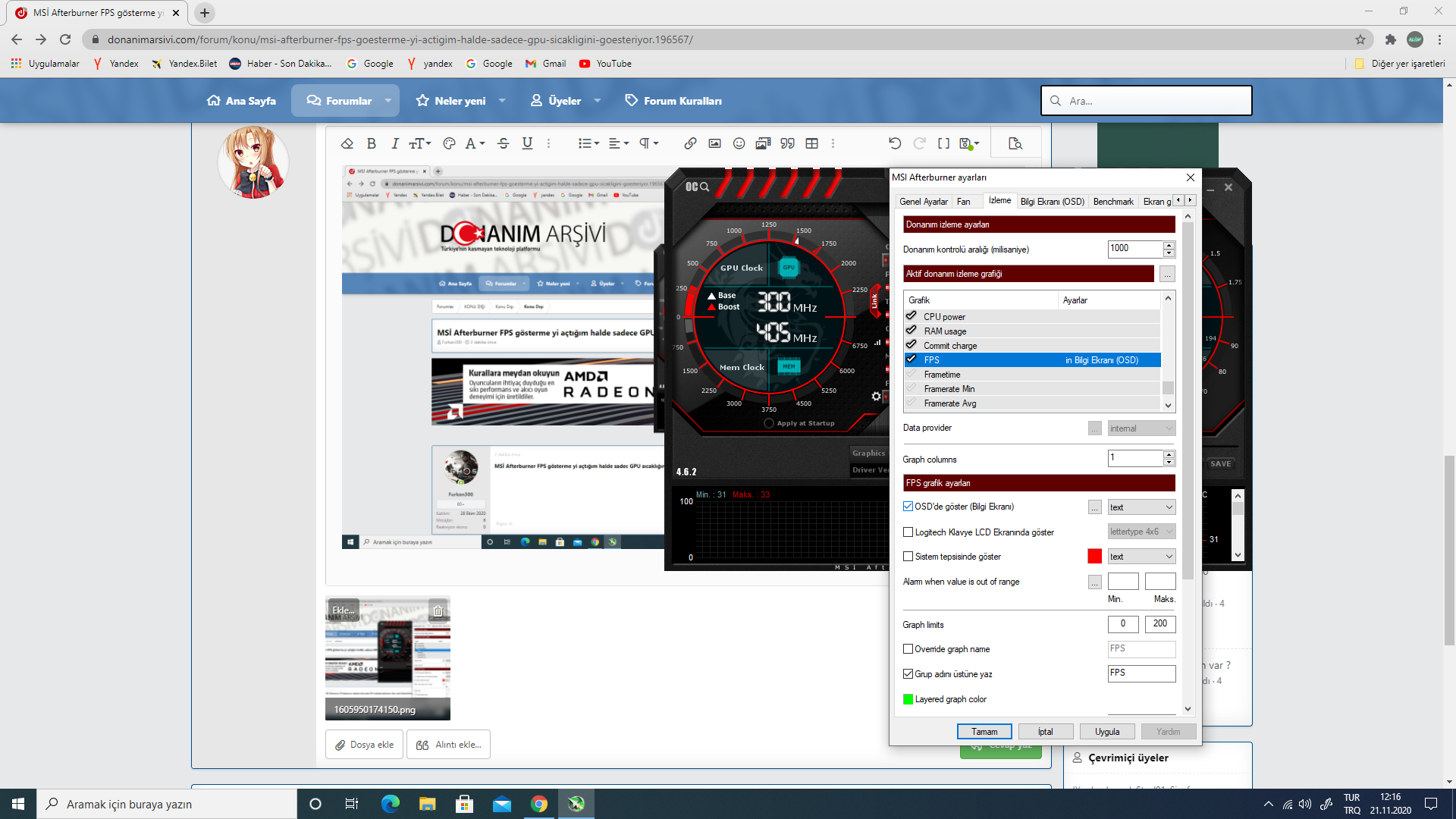
Task: Open YouTube bookmark
Action: coord(605,64)
